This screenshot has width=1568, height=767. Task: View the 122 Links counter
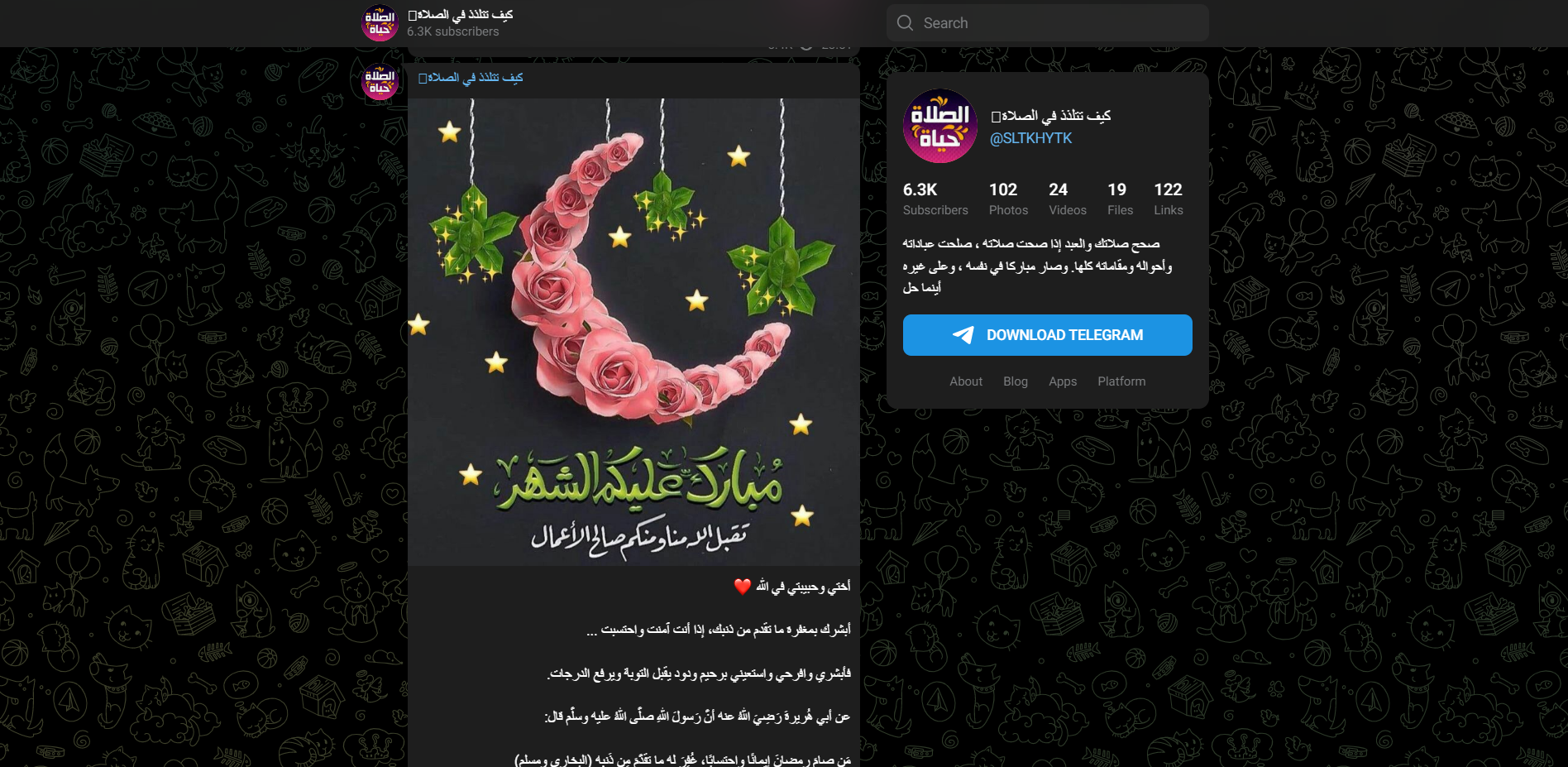[x=1169, y=199]
